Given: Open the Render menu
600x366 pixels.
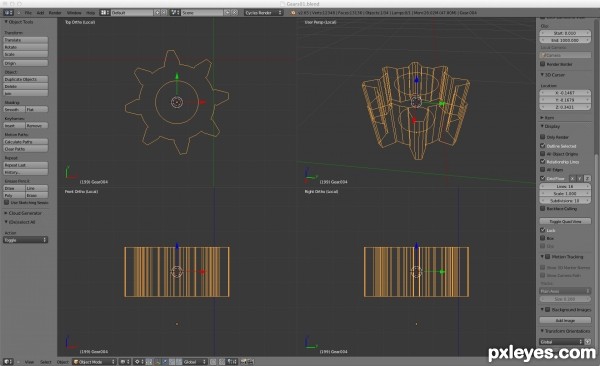Looking at the screenshot, I should click(x=55, y=13).
